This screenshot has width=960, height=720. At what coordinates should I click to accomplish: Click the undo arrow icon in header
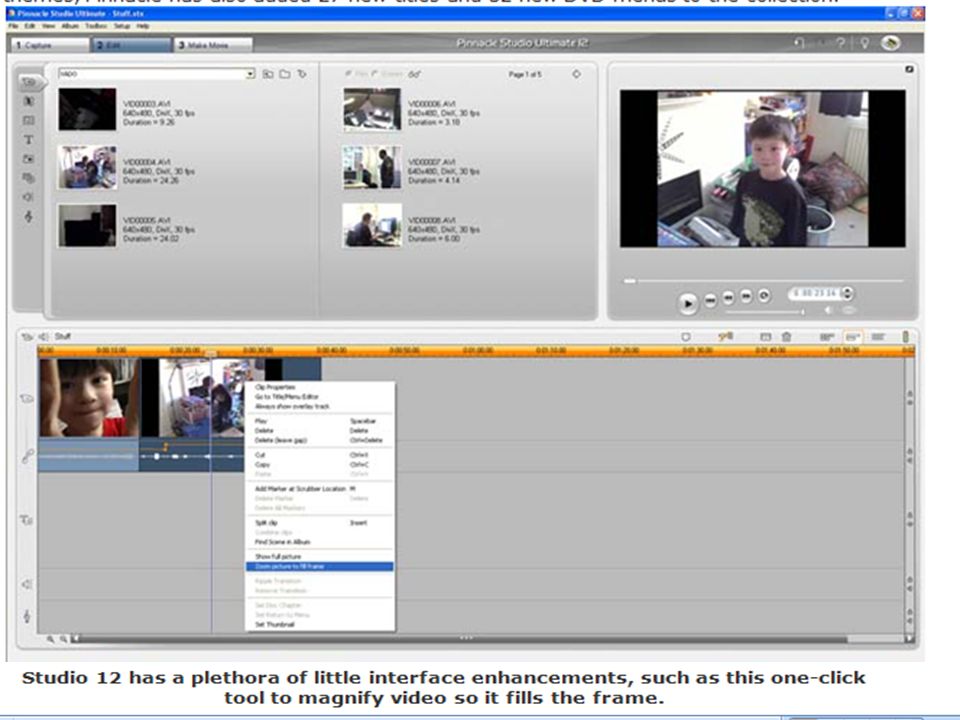799,43
